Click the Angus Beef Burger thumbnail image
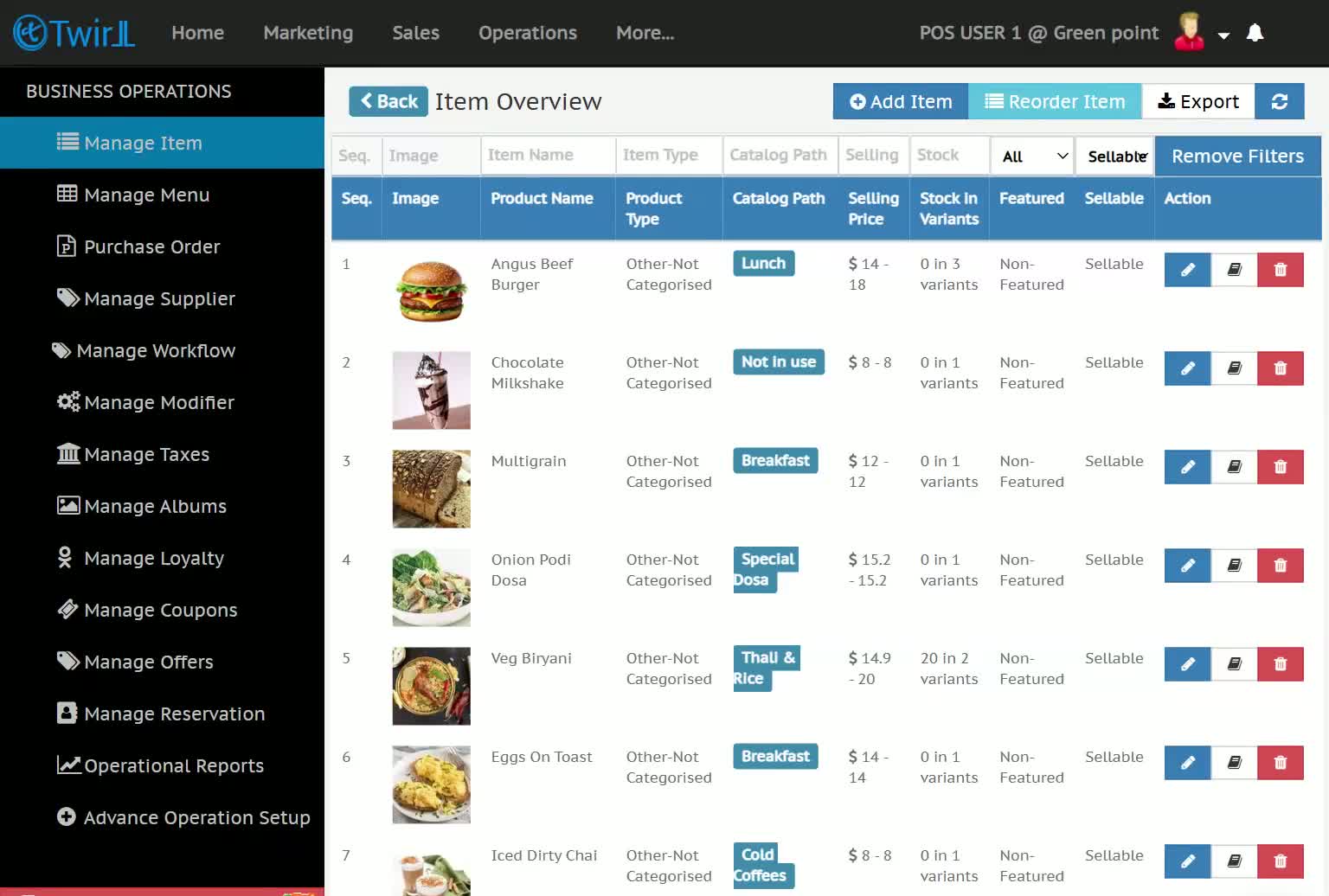This screenshot has width=1329, height=896. 431,291
